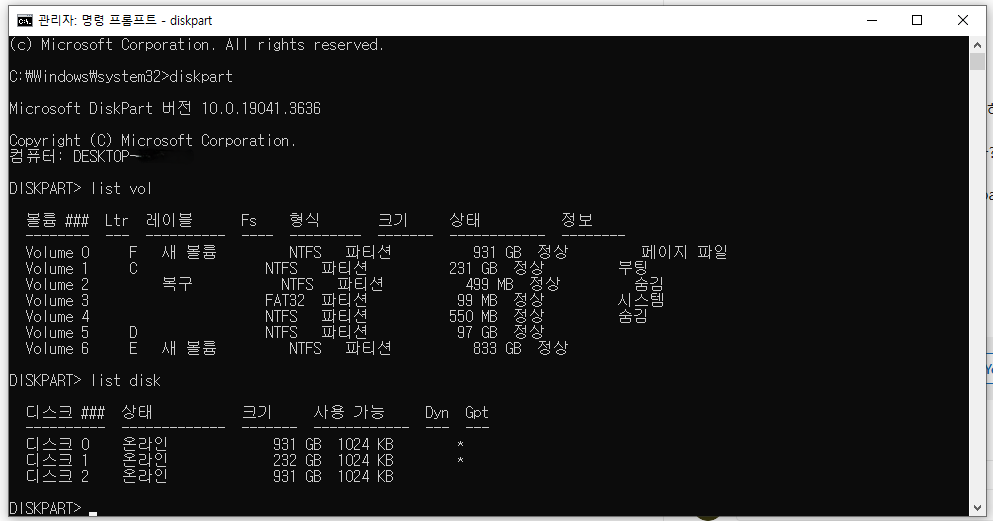Image resolution: width=993 pixels, height=521 pixels.
Task: Click the 'C:\Windows\system32>diskpart' line
Action: pos(121,77)
